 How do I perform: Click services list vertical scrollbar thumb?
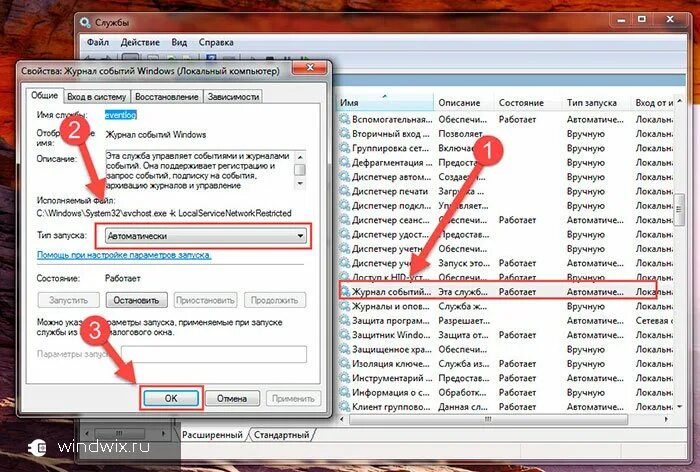click(679, 210)
